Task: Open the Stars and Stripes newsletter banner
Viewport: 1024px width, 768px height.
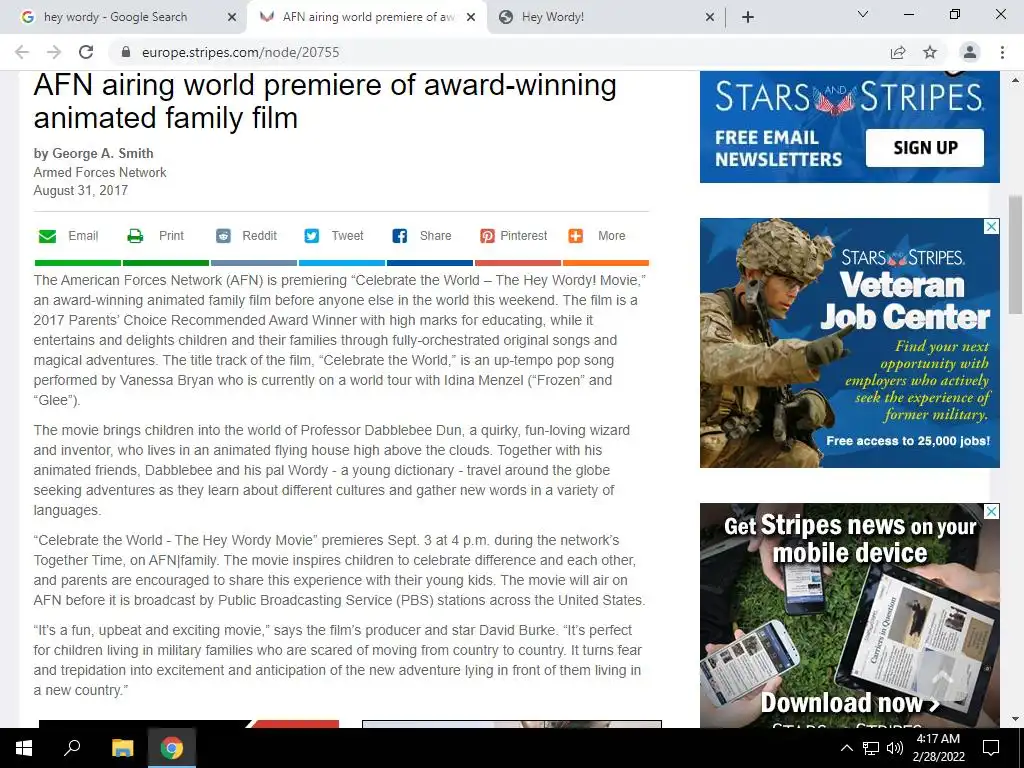Action: 850,127
